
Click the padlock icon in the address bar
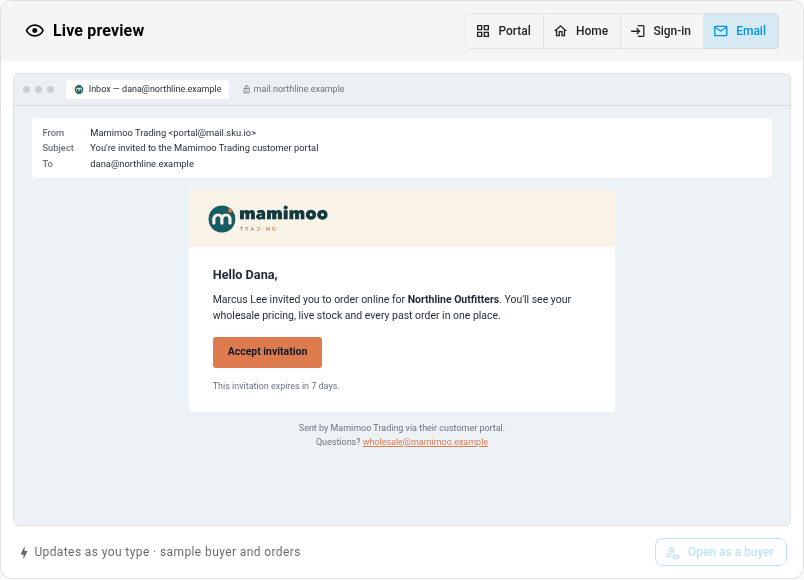pos(246,89)
